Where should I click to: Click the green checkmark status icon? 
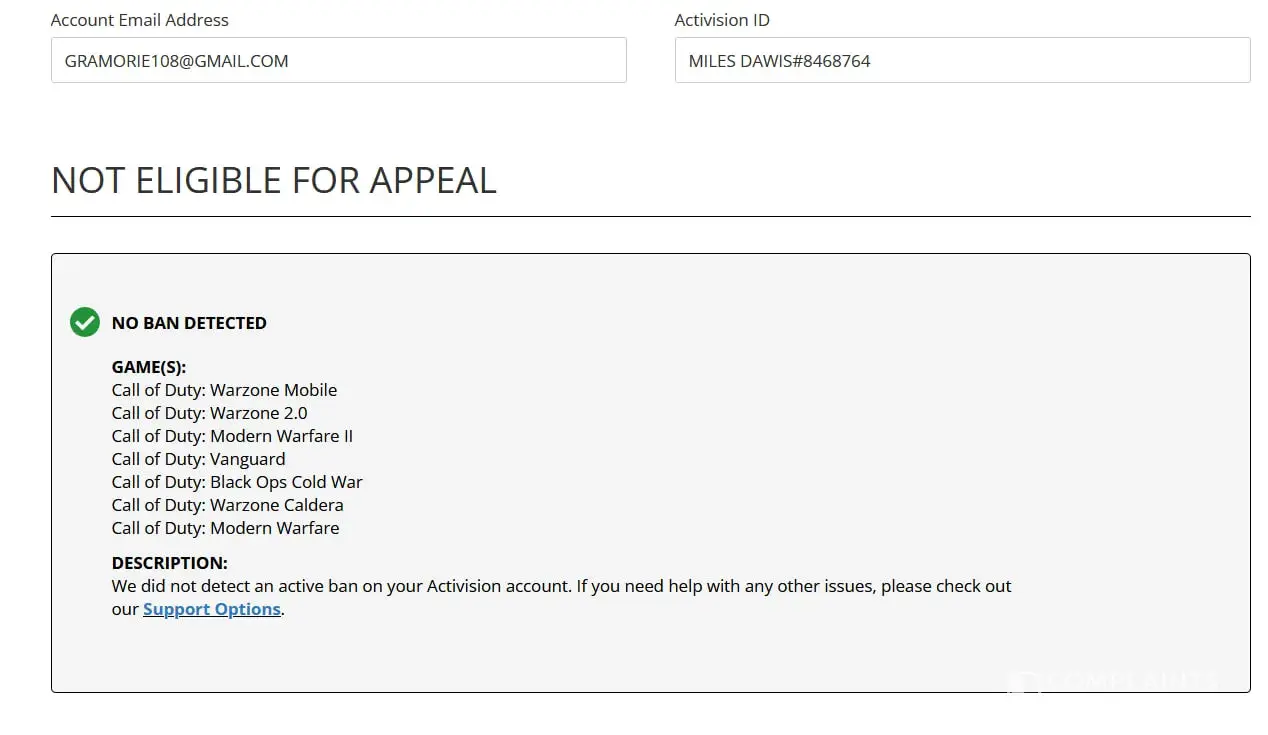85,322
